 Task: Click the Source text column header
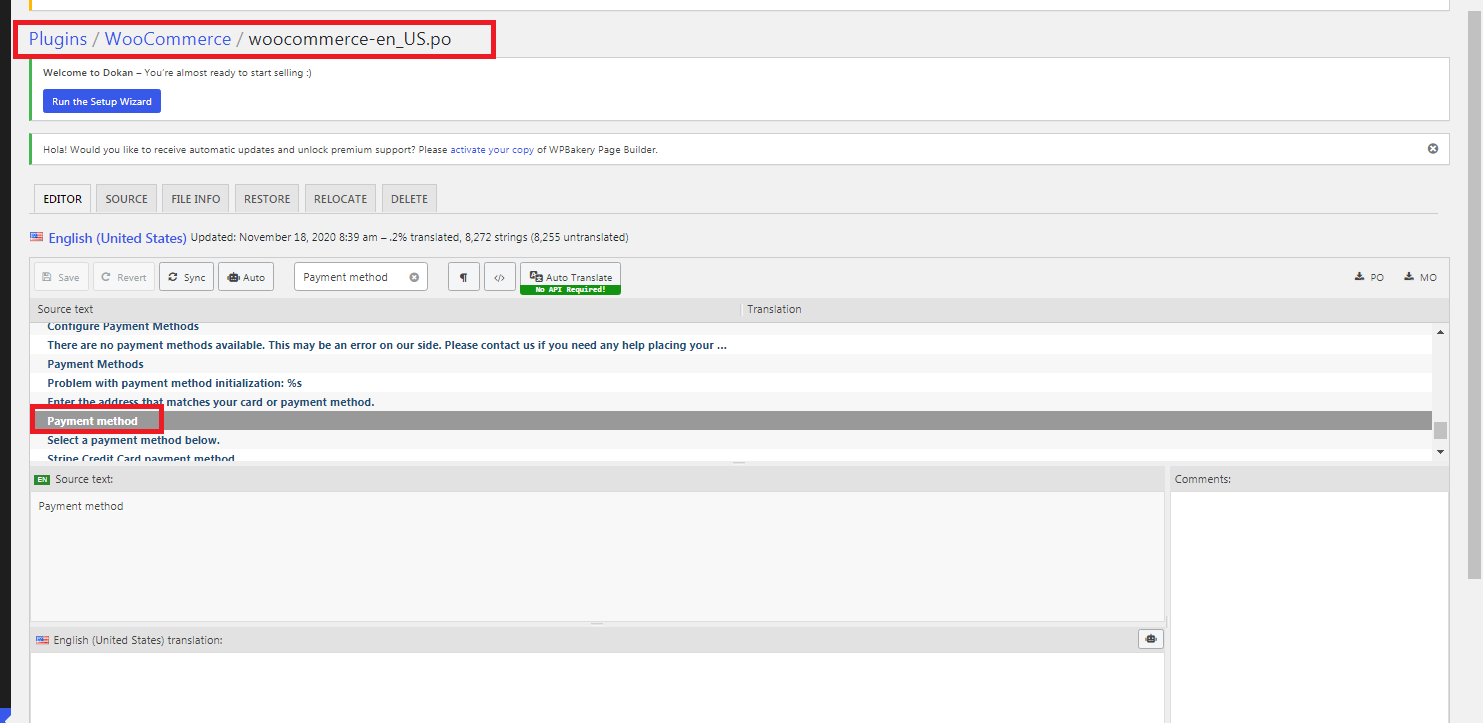pyautogui.click(x=386, y=309)
